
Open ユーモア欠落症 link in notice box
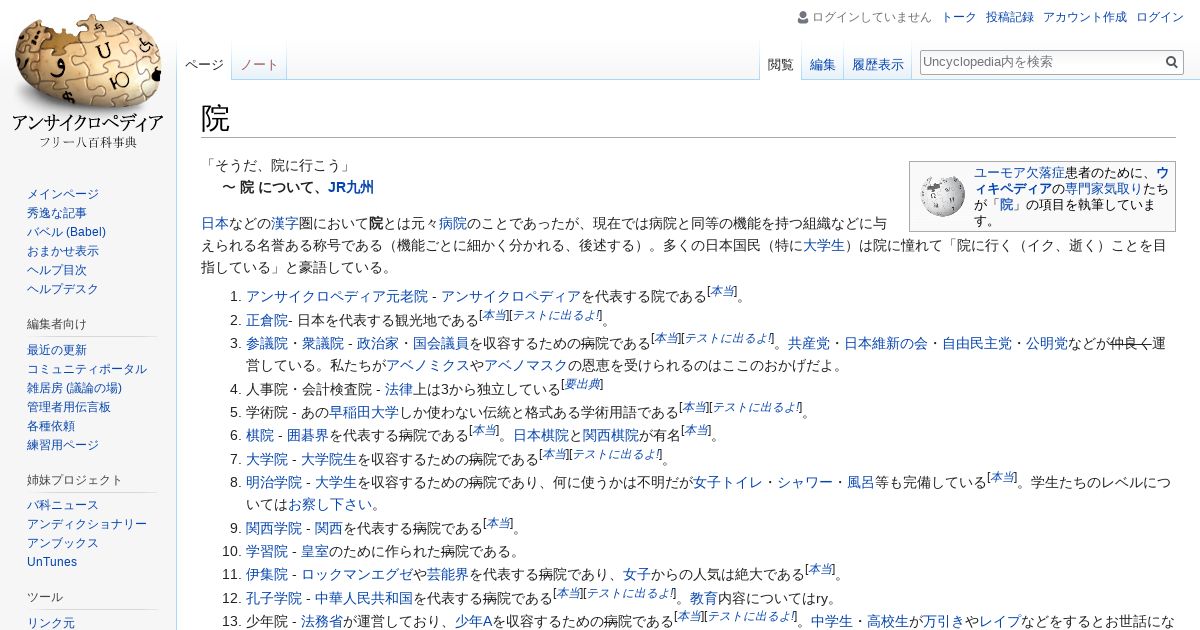coord(1019,172)
